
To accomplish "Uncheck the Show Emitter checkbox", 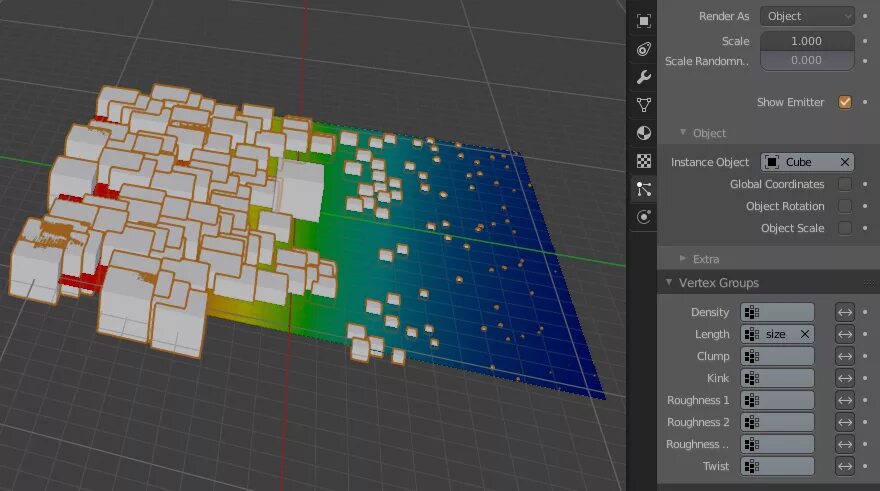I will coord(845,102).
